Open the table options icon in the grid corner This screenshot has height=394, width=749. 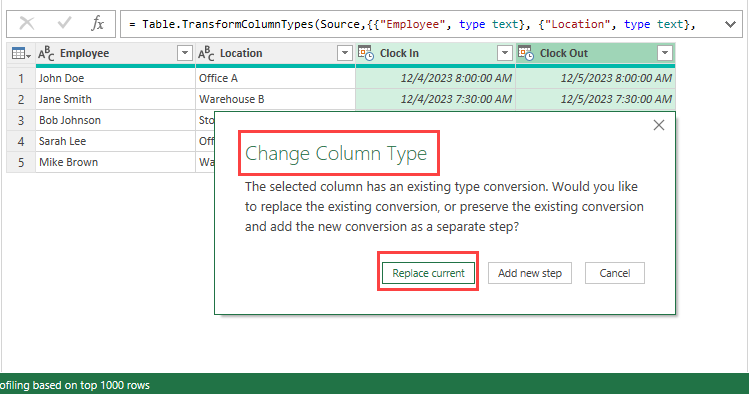tap(21, 53)
